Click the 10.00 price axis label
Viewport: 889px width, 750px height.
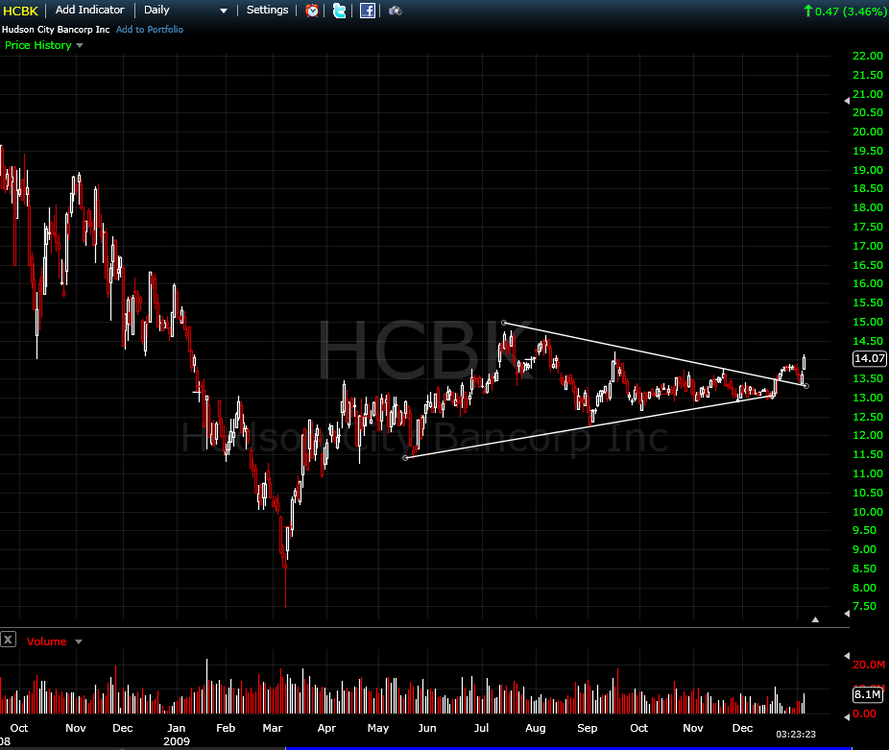click(868, 512)
